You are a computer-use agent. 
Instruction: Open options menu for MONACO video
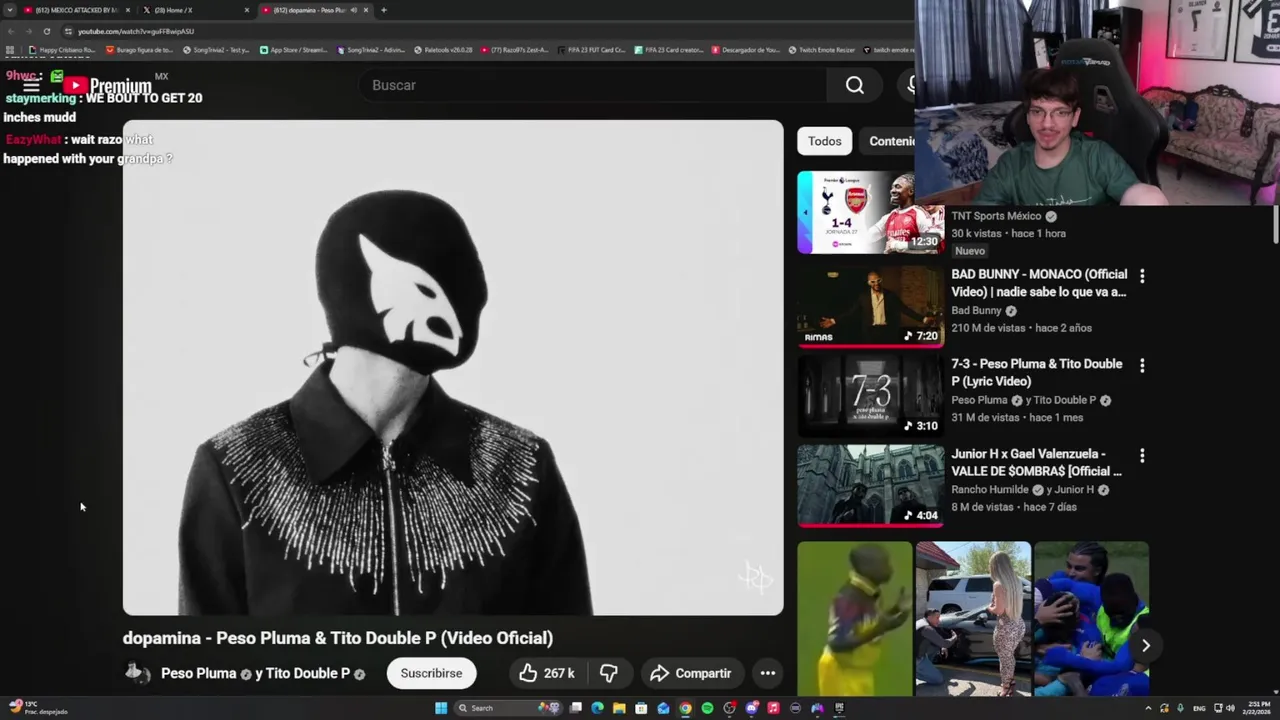tap(1142, 275)
